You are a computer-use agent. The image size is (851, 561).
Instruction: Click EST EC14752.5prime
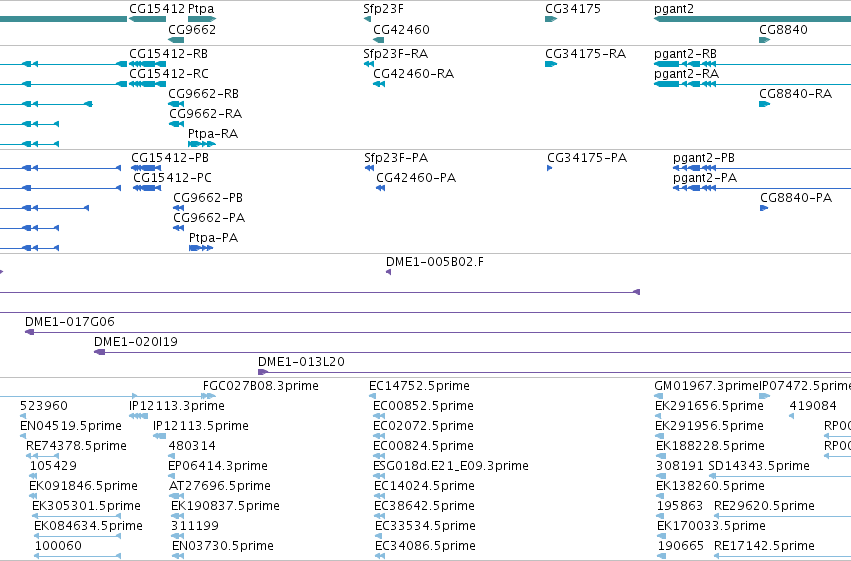420,386
